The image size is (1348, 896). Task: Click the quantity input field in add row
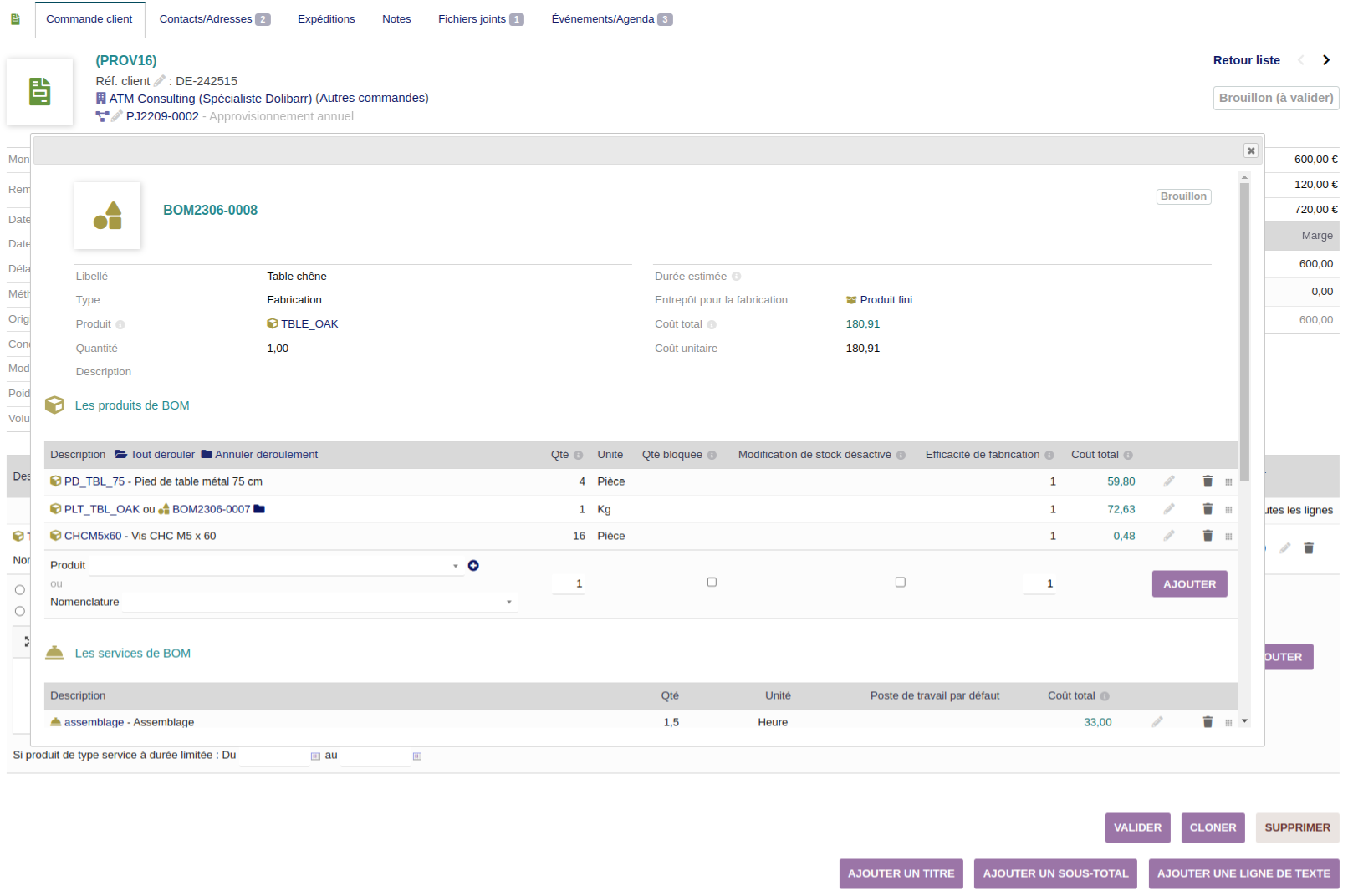pyautogui.click(x=568, y=584)
